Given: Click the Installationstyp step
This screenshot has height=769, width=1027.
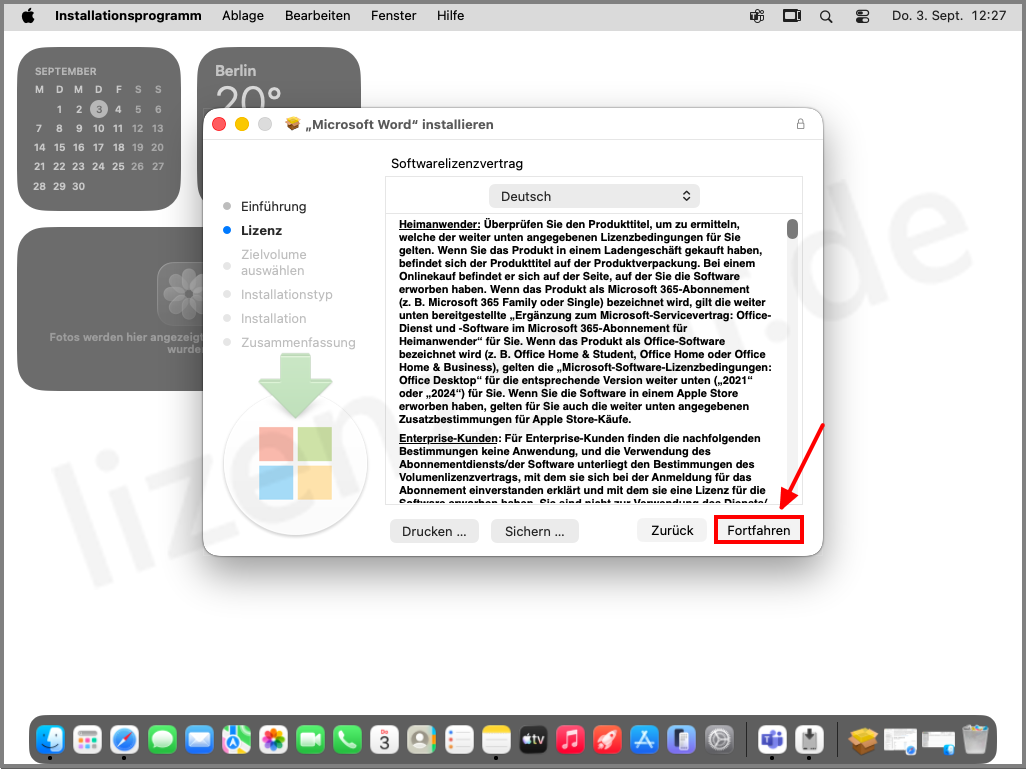Looking at the screenshot, I should 286,294.
